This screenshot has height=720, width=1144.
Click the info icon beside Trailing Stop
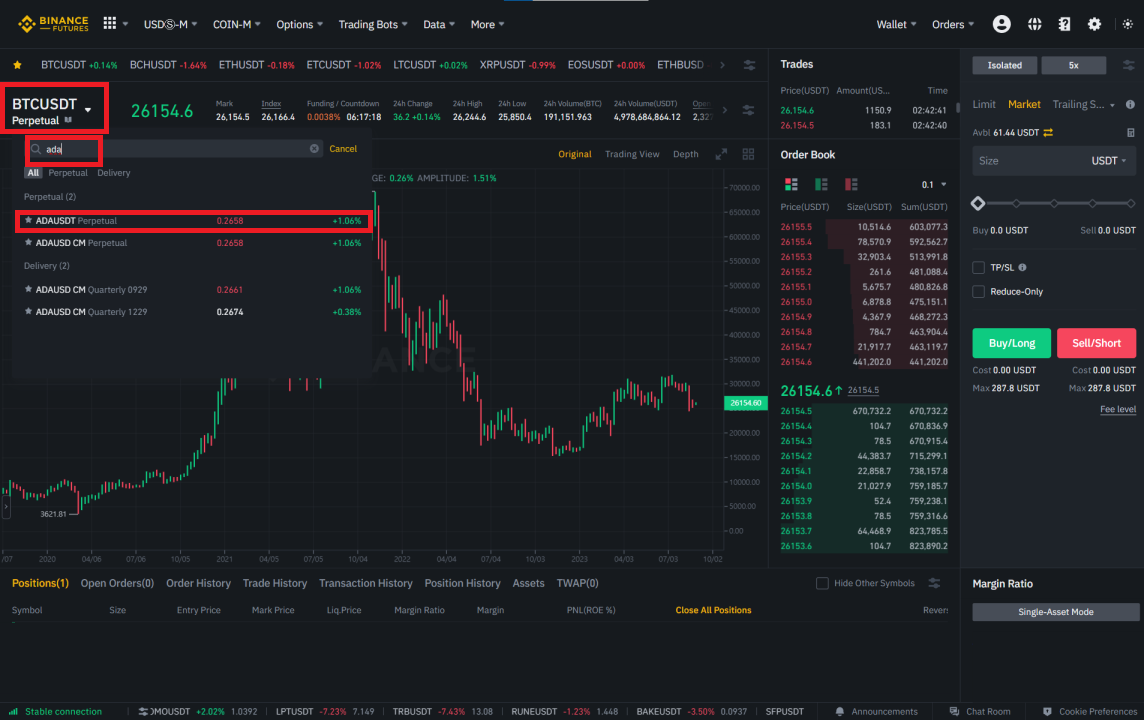point(1130,104)
